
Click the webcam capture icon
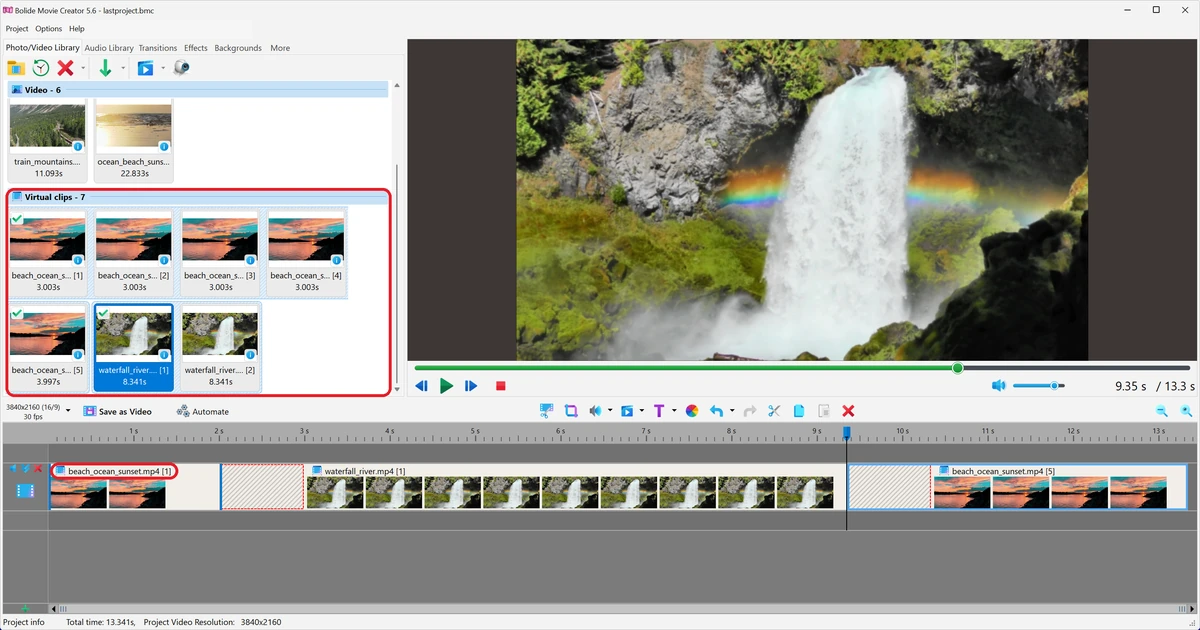(181, 68)
